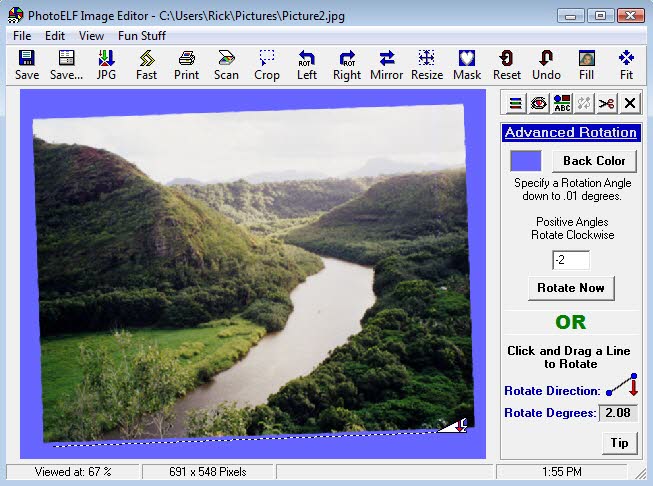This screenshot has height=486, width=653.
Task: Click the blue back color swatch
Action: pyautogui.click(x=526, y=161)
